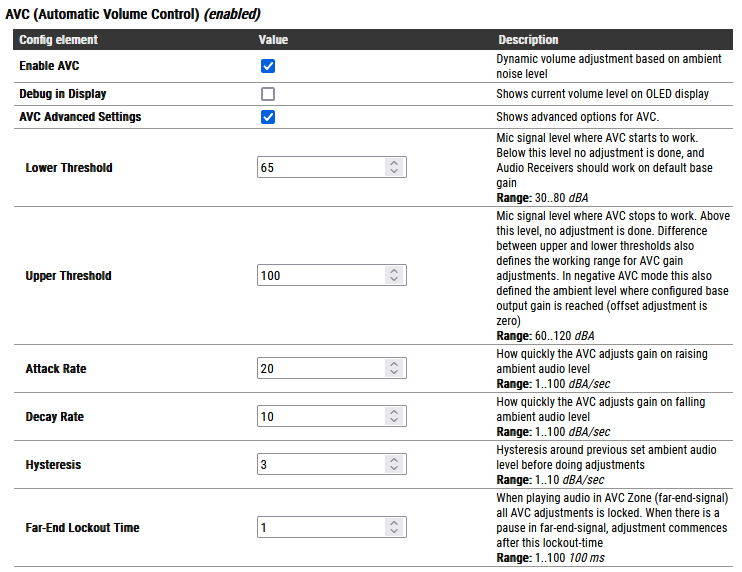Lower Attack Rate using down arrow

[x=394, y=373]
